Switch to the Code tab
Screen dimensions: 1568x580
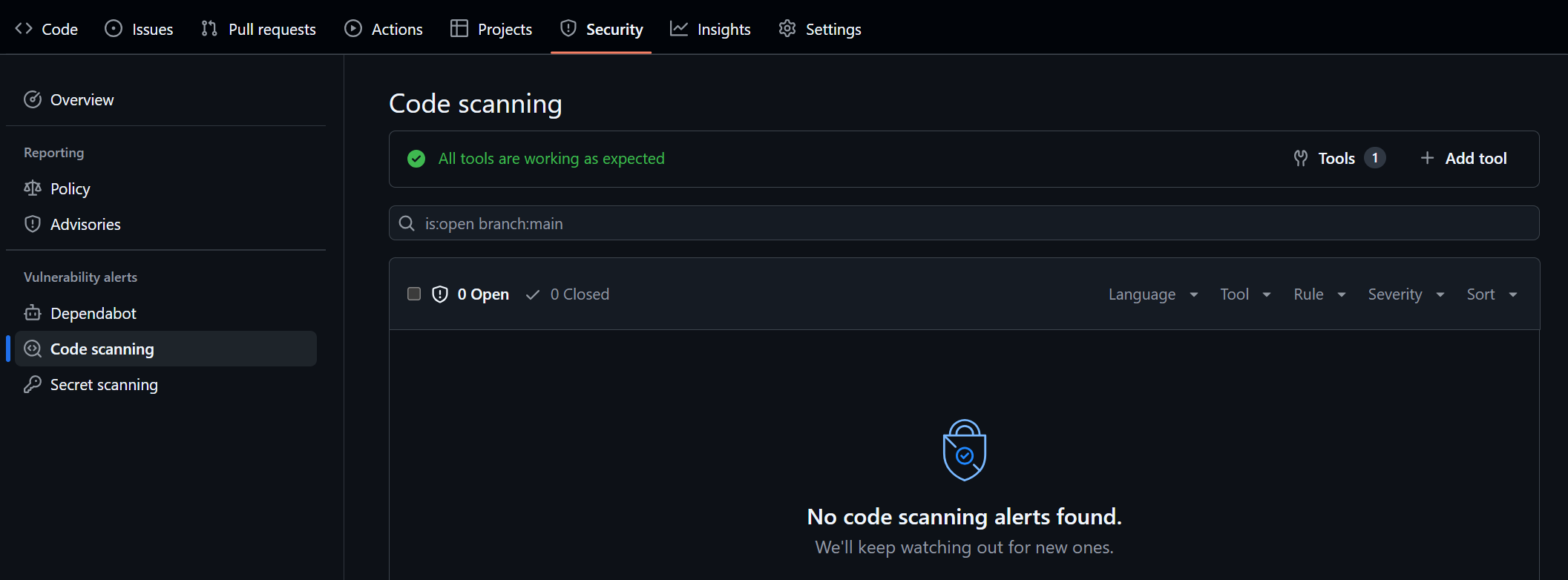tap(47, 29)
